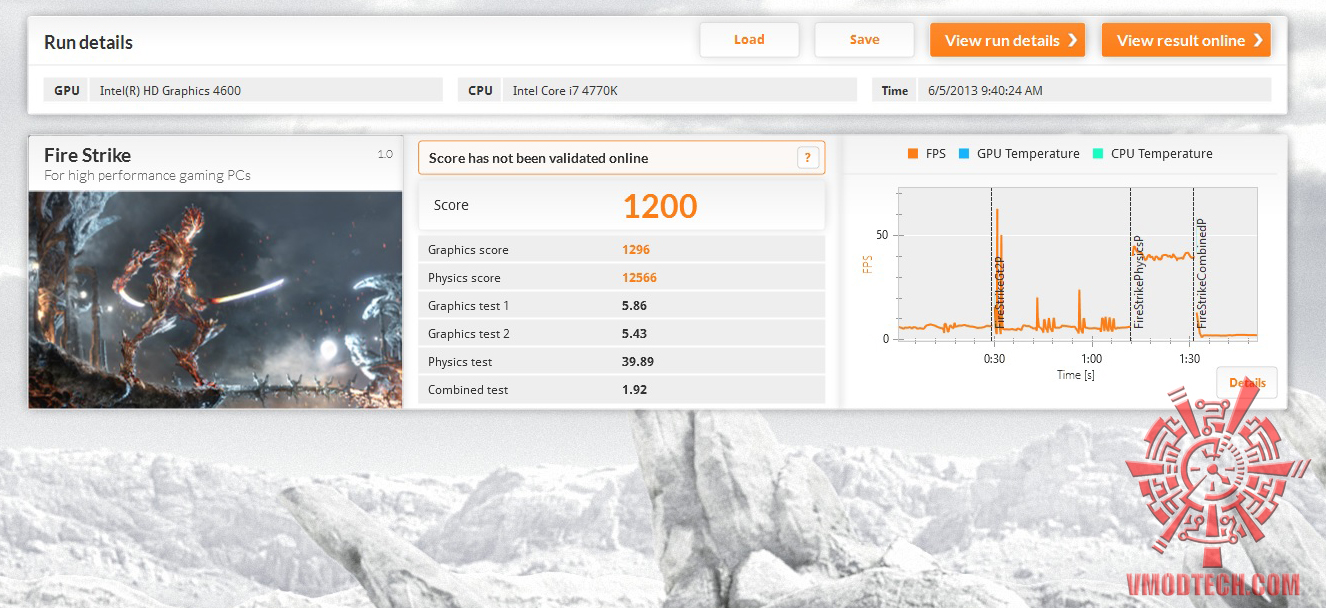This screenshot has width=1326, height=608.
Task: Open View result online
Action: (x=1186, y=40)
